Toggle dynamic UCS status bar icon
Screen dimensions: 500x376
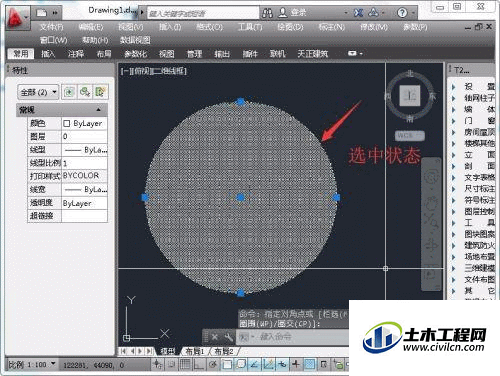[x=268, y=364]
